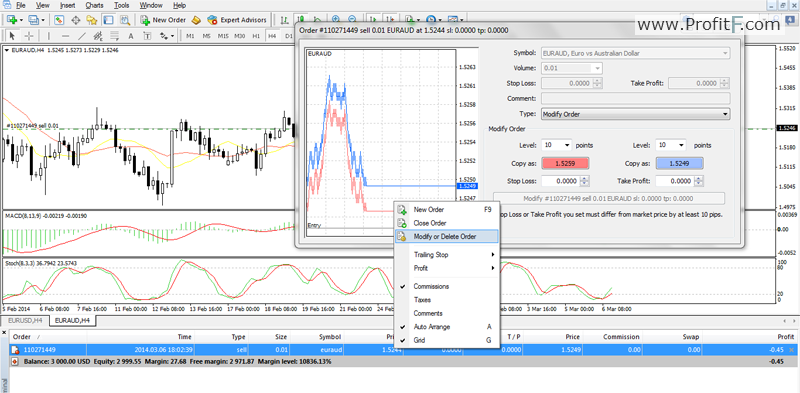Viewport: 800px width, 393px height.
Task: Toggle the Terminal panel icon
Action: (x=108, y=20)
